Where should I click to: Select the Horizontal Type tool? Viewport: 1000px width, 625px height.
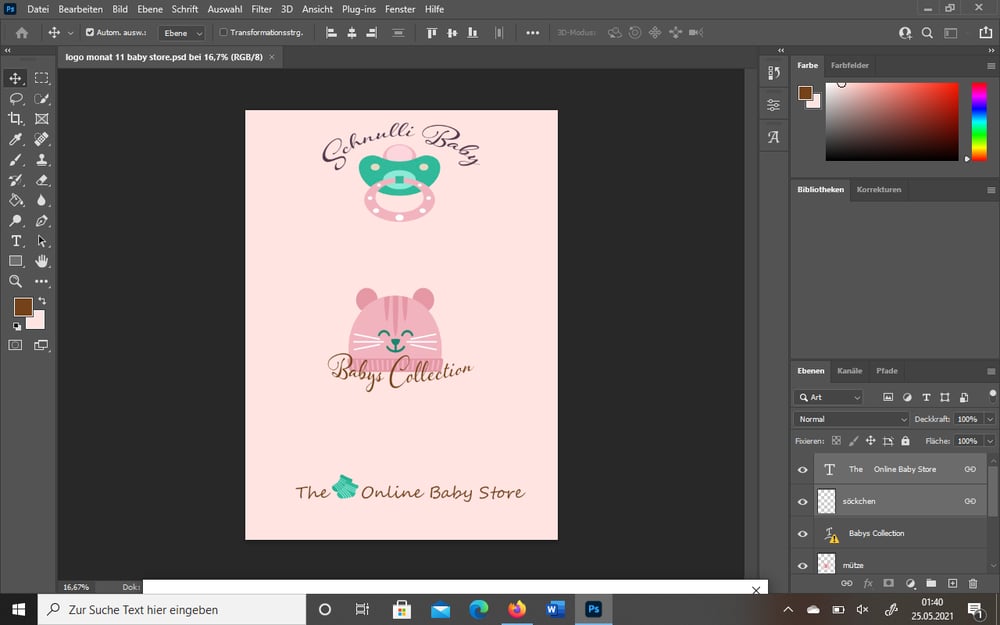15,241
